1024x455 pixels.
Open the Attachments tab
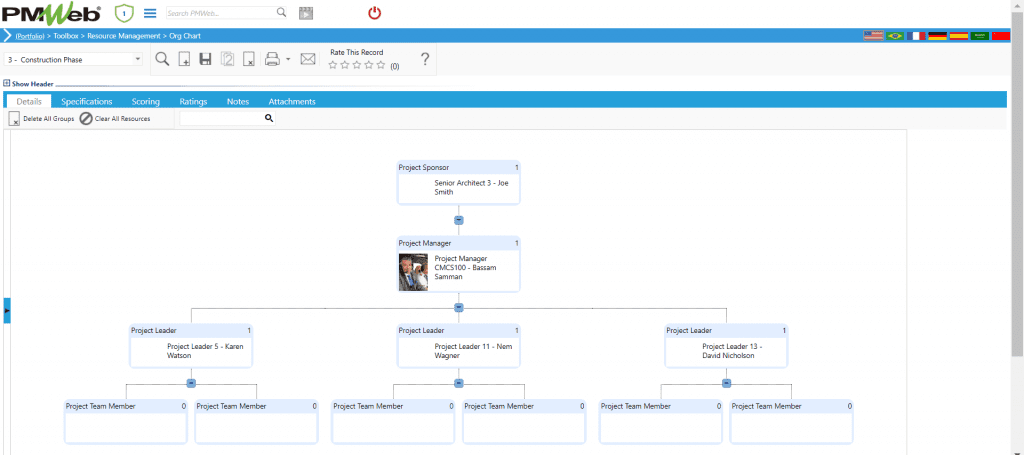(292, 102)
